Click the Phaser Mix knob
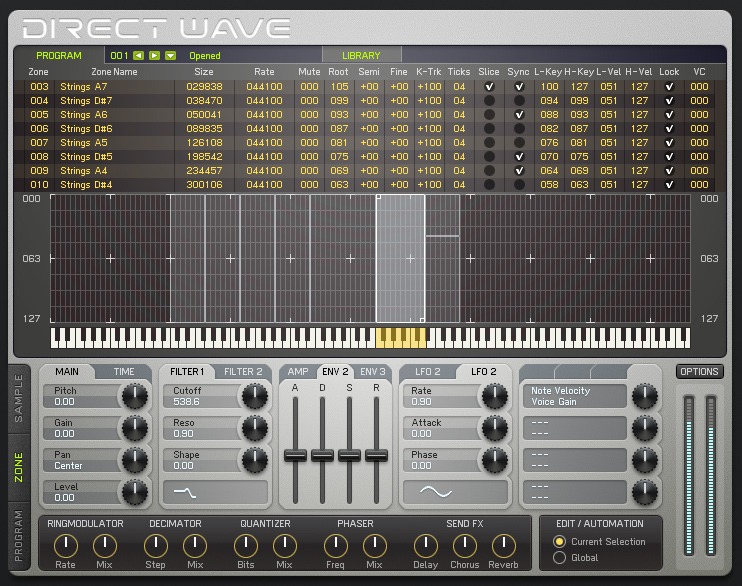The width and height of the screenshot is (742, 586). coord(374,546)
